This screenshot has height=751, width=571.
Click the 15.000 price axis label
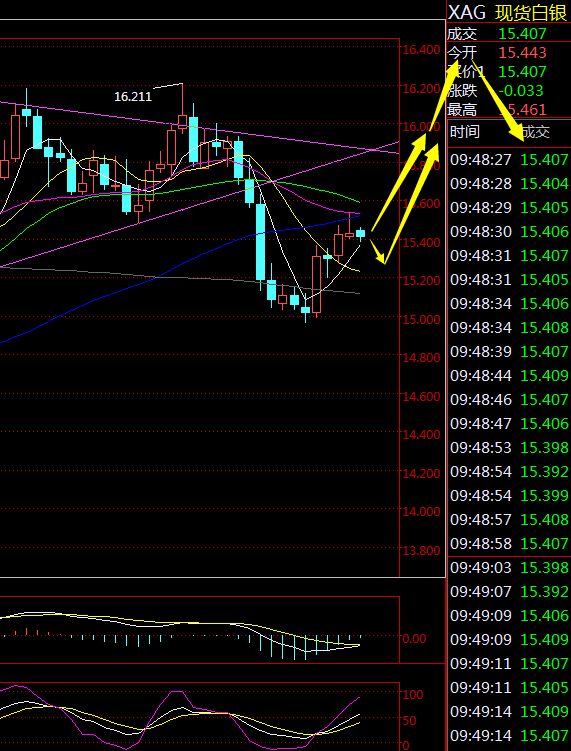click(421, 319)
